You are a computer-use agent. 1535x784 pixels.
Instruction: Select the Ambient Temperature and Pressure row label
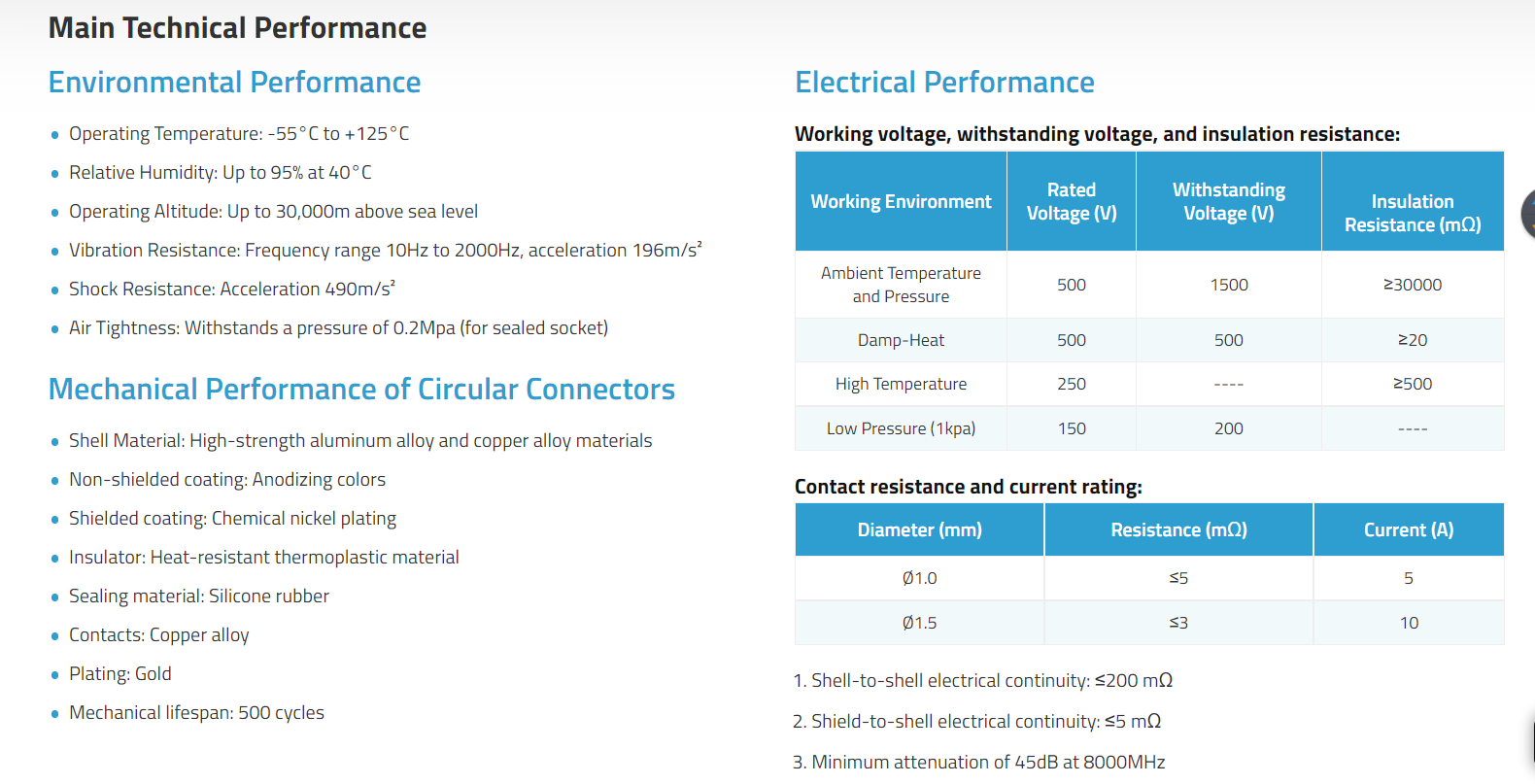coord(901,285)
